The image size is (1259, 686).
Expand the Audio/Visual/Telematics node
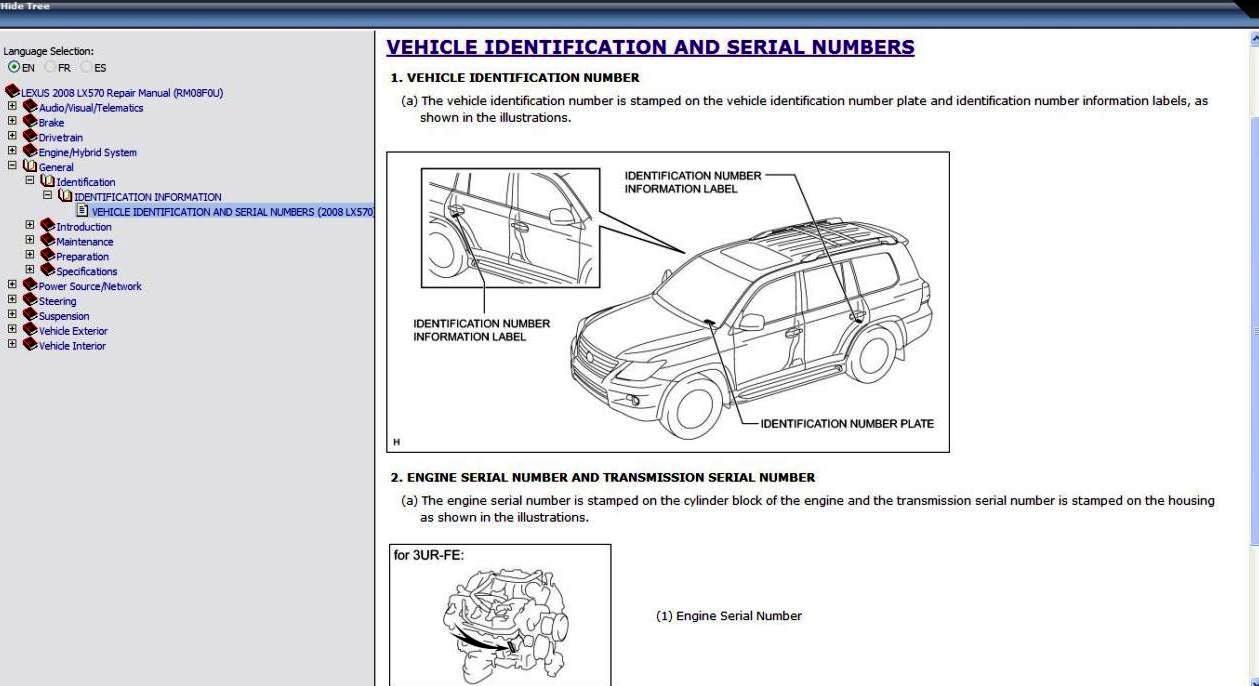click(x=12, y=107)
